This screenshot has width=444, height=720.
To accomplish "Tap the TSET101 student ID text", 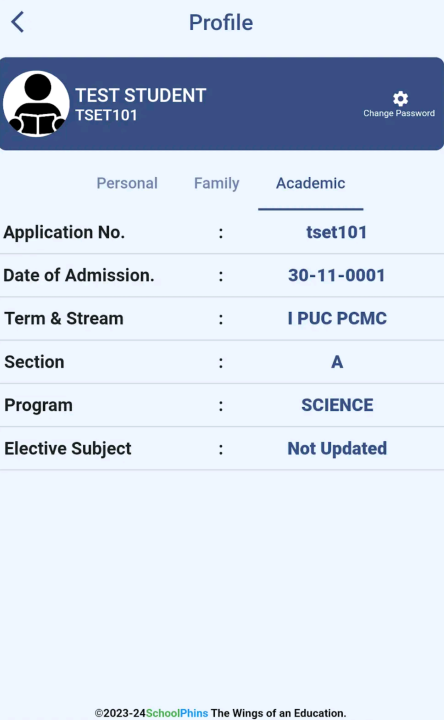I will click(107, 115).
